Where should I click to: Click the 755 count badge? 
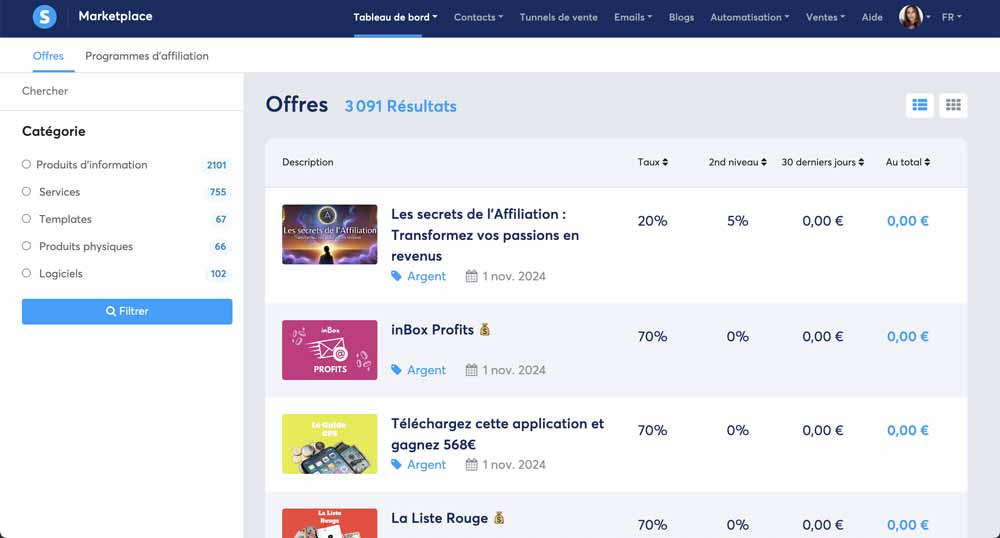[218, 192]
